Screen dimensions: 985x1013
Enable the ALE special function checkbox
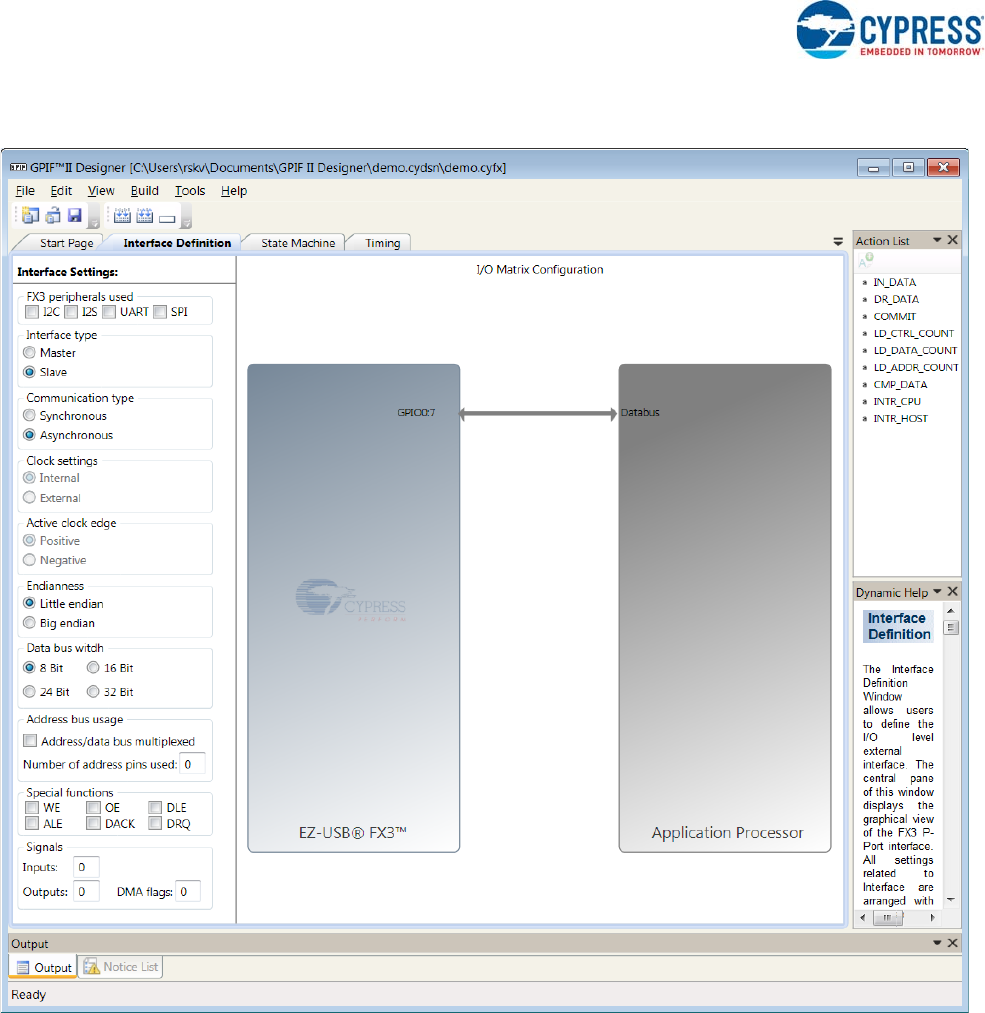32,823
